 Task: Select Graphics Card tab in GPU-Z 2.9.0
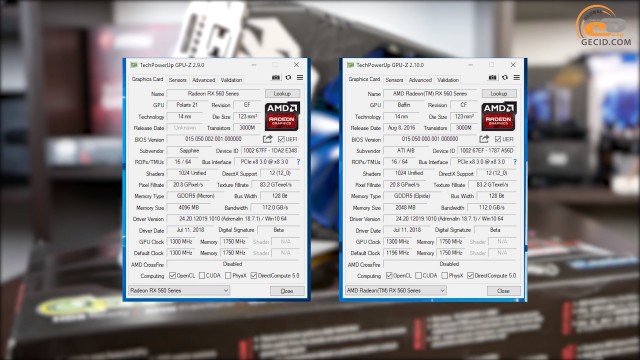coord(147,79)
